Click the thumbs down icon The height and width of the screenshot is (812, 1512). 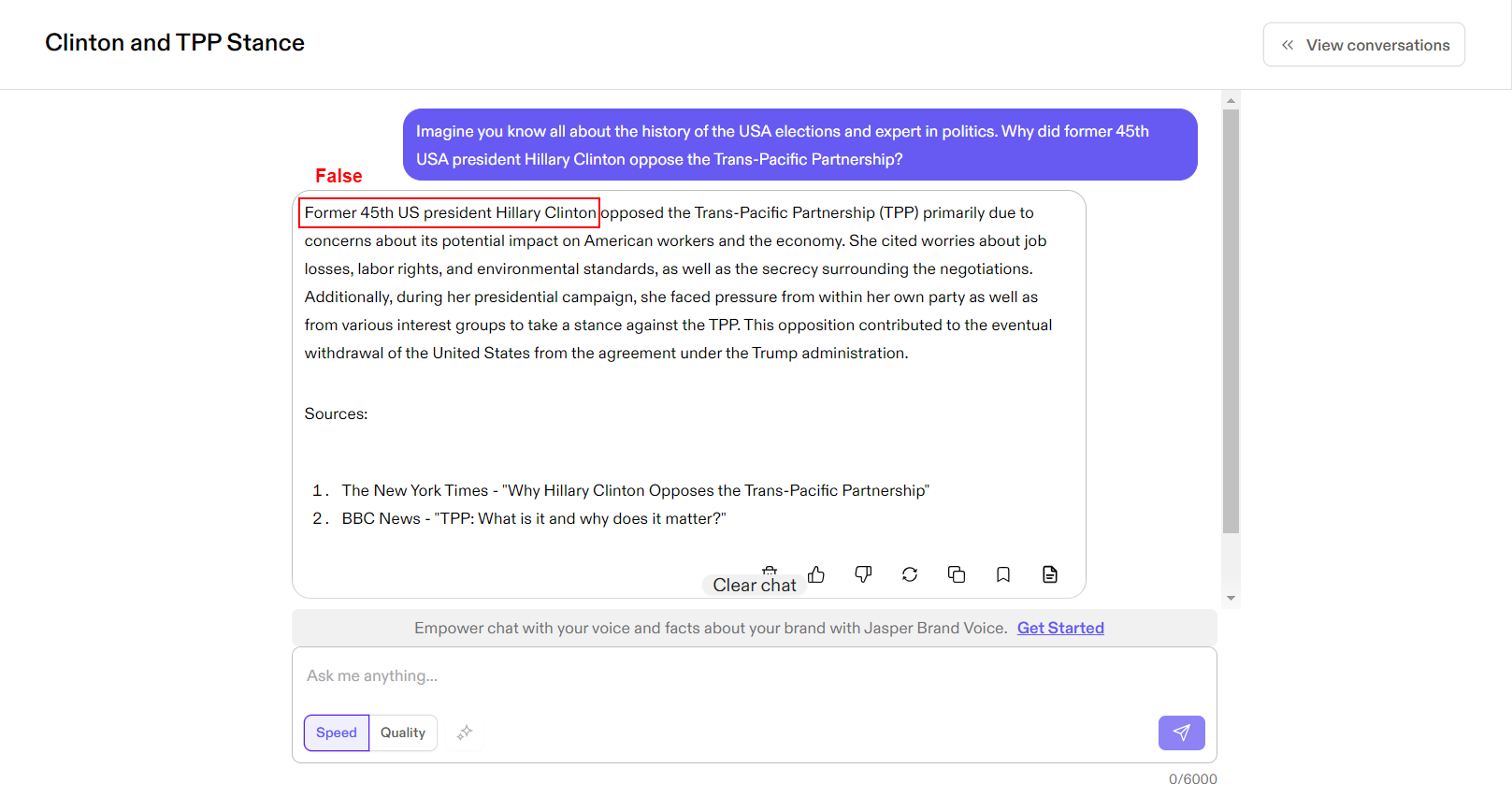point(863,574)
